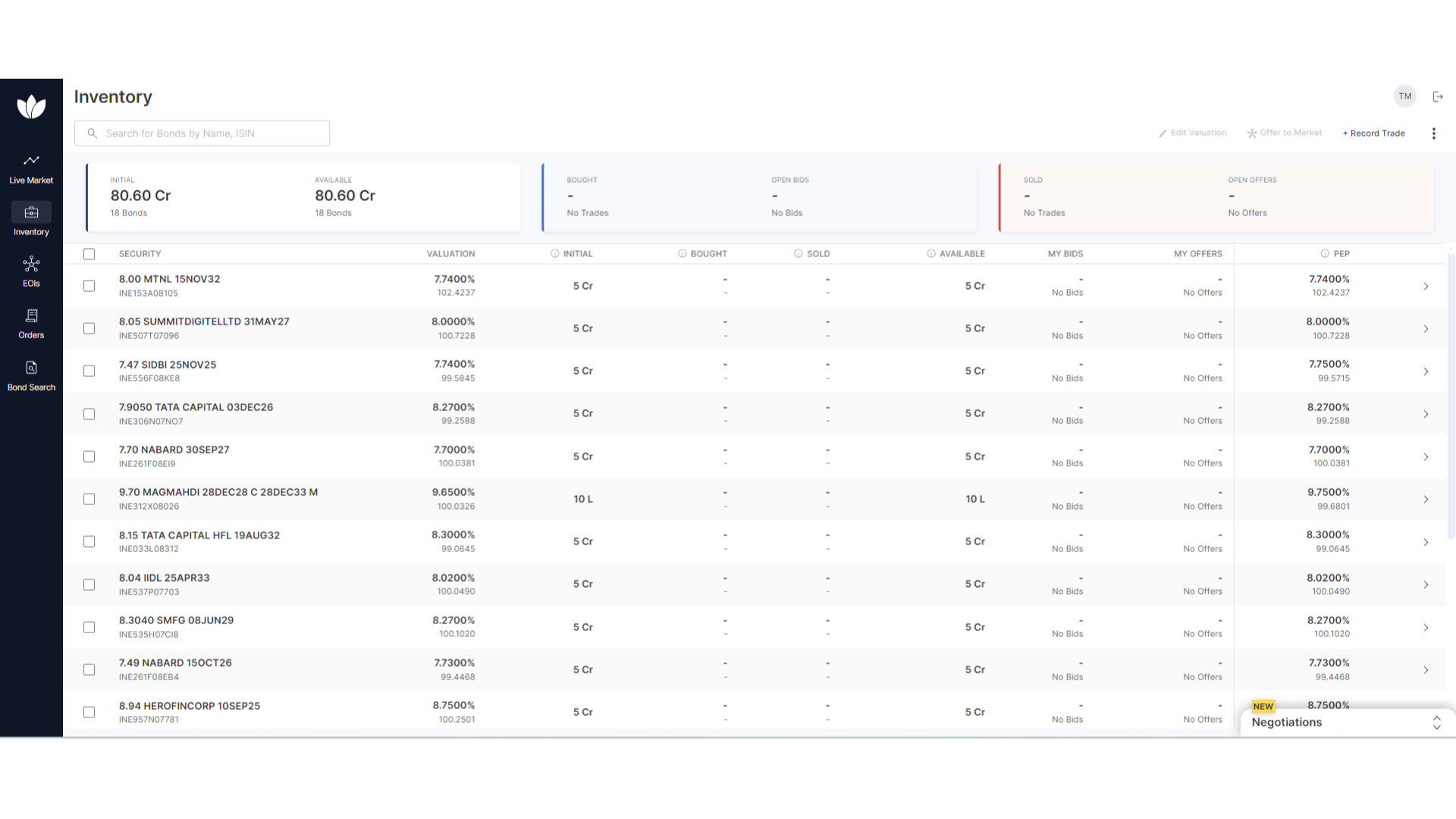This screenshot has width=1456, height=819.
Task: Click the Record Trade button
Action: tap(1374, 133)
